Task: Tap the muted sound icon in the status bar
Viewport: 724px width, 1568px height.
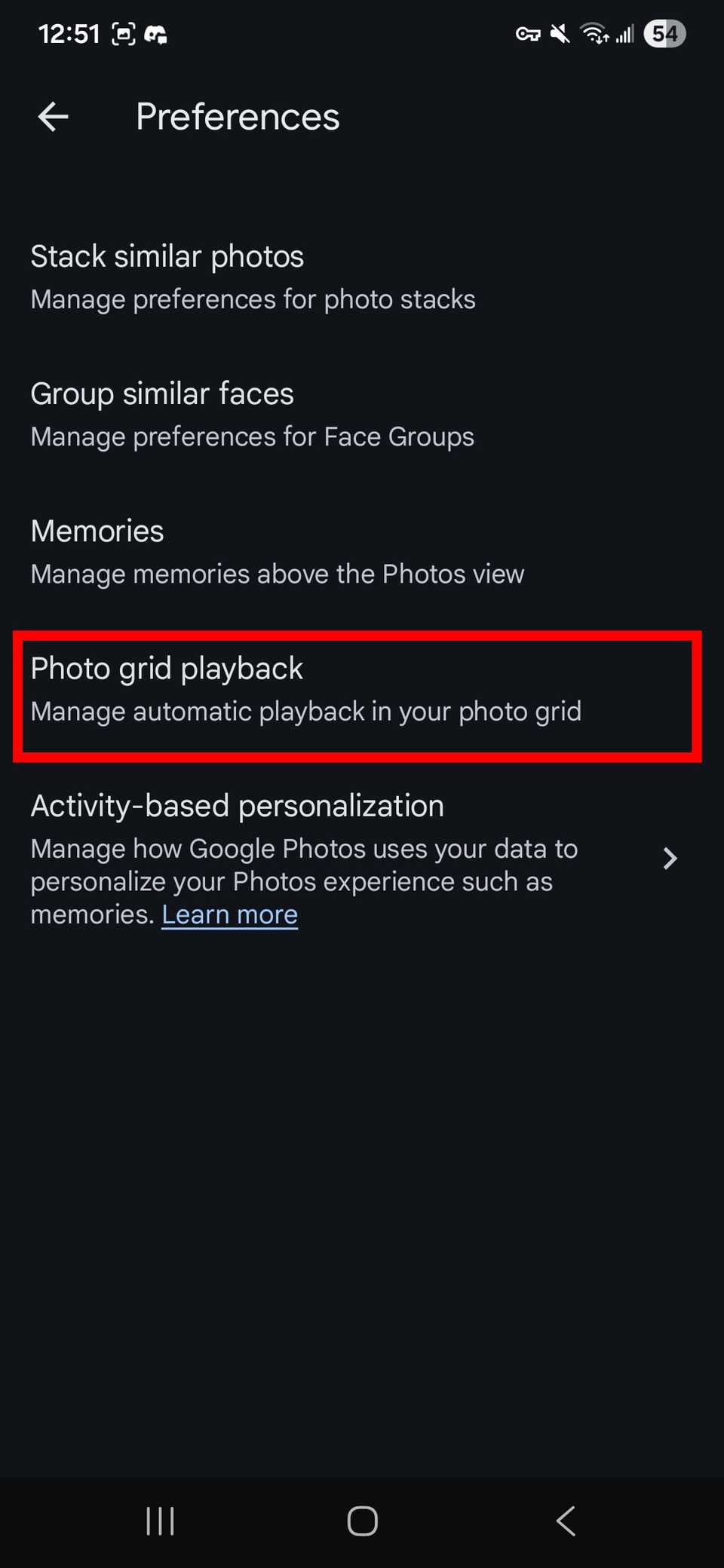Action: click(560, 33)
